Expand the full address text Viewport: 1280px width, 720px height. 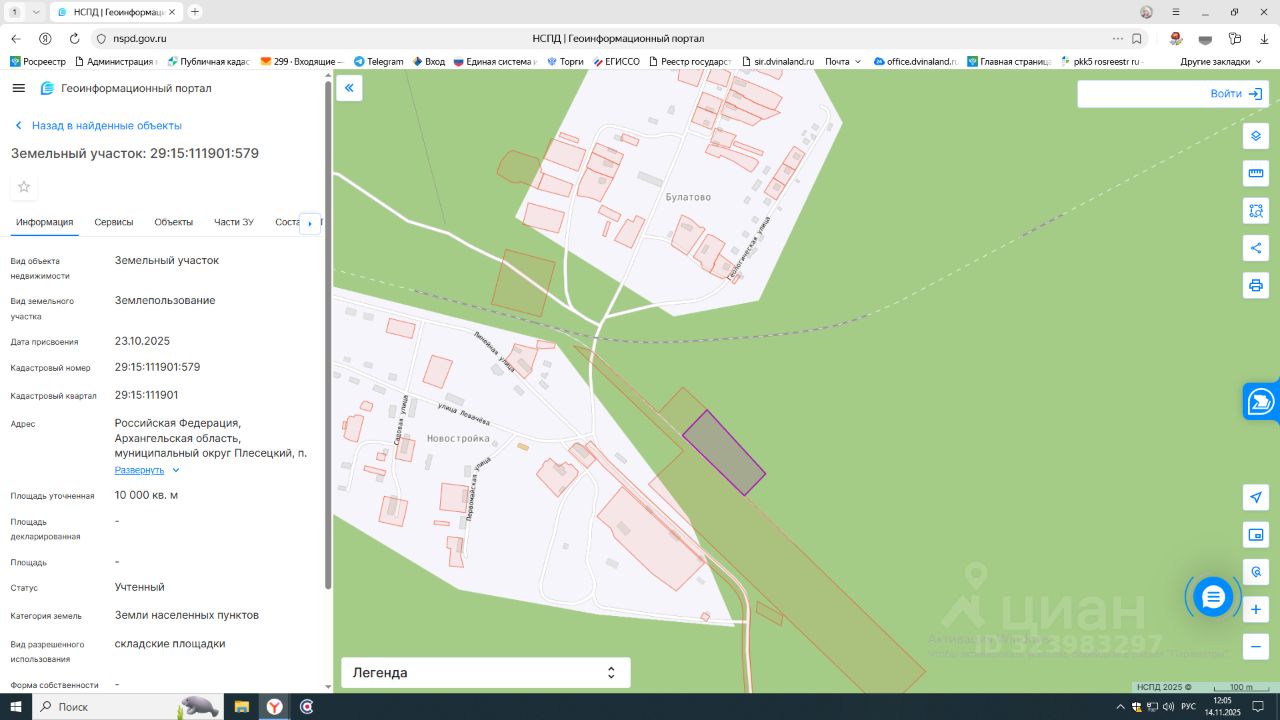(147, 470)
